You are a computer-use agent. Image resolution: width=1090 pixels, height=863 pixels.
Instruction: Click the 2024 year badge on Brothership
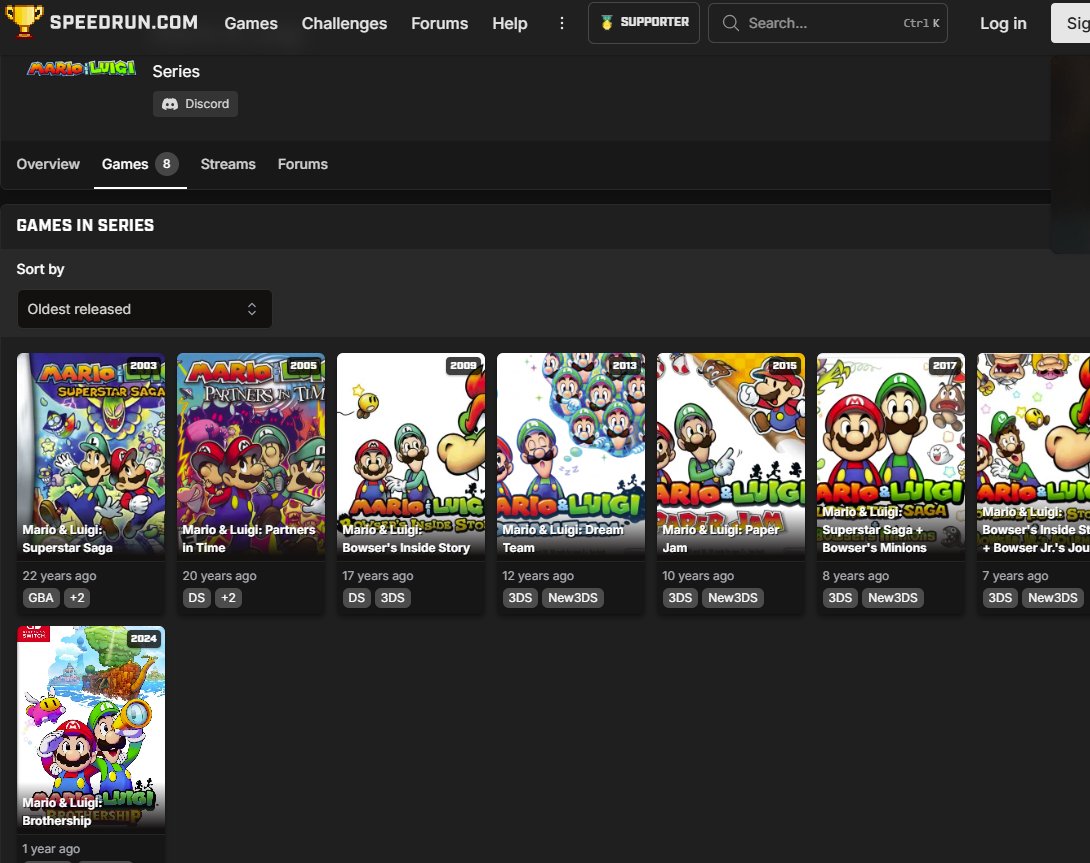143,638
